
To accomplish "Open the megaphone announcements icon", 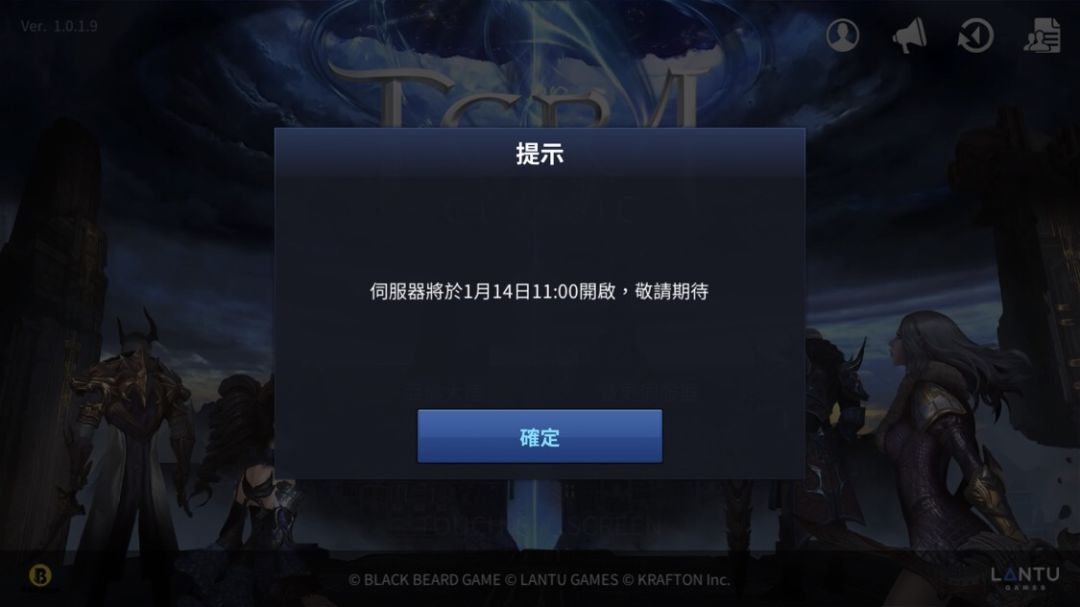I will pos(909,35).
